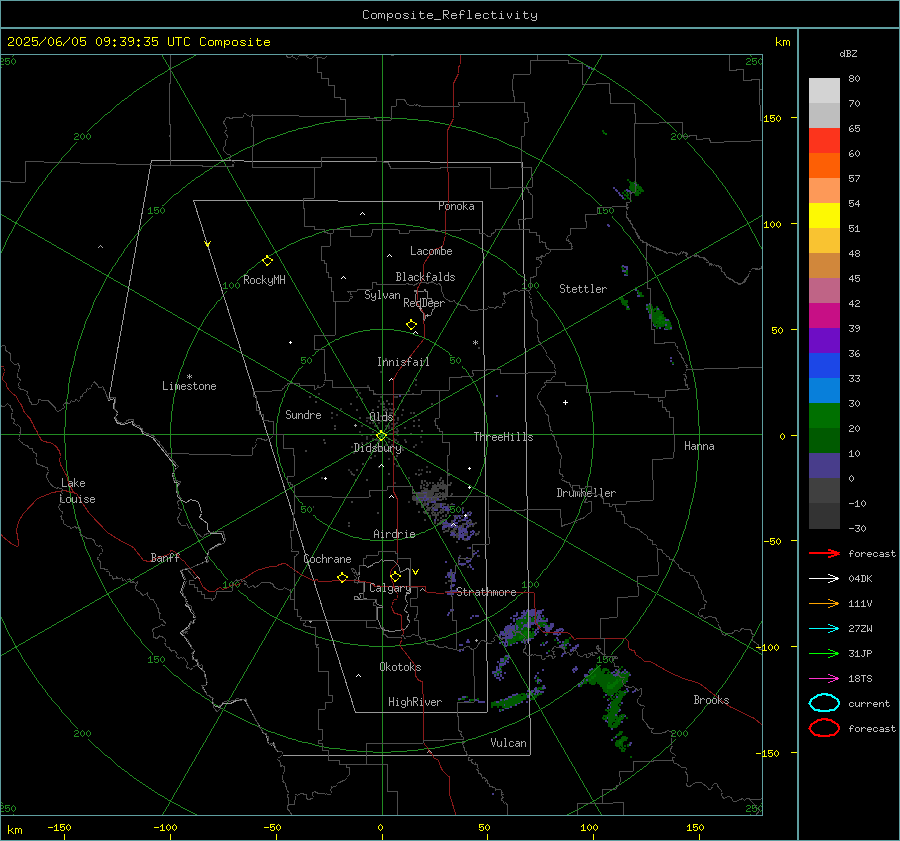Click the ThreeHills city label
Screen dimensions: 900x841
click(503, 437)
